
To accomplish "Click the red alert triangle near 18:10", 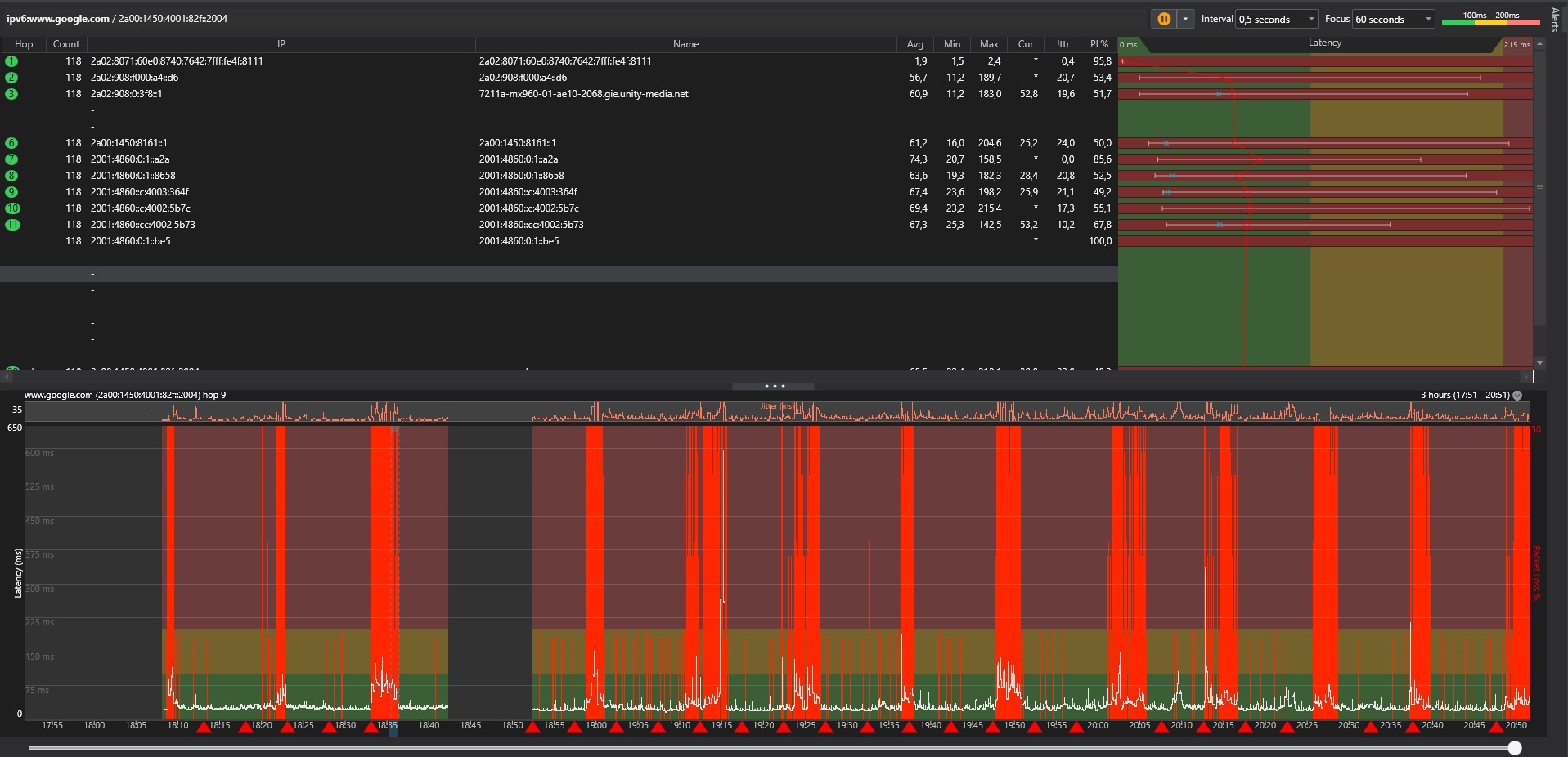I will coord(204,727).
